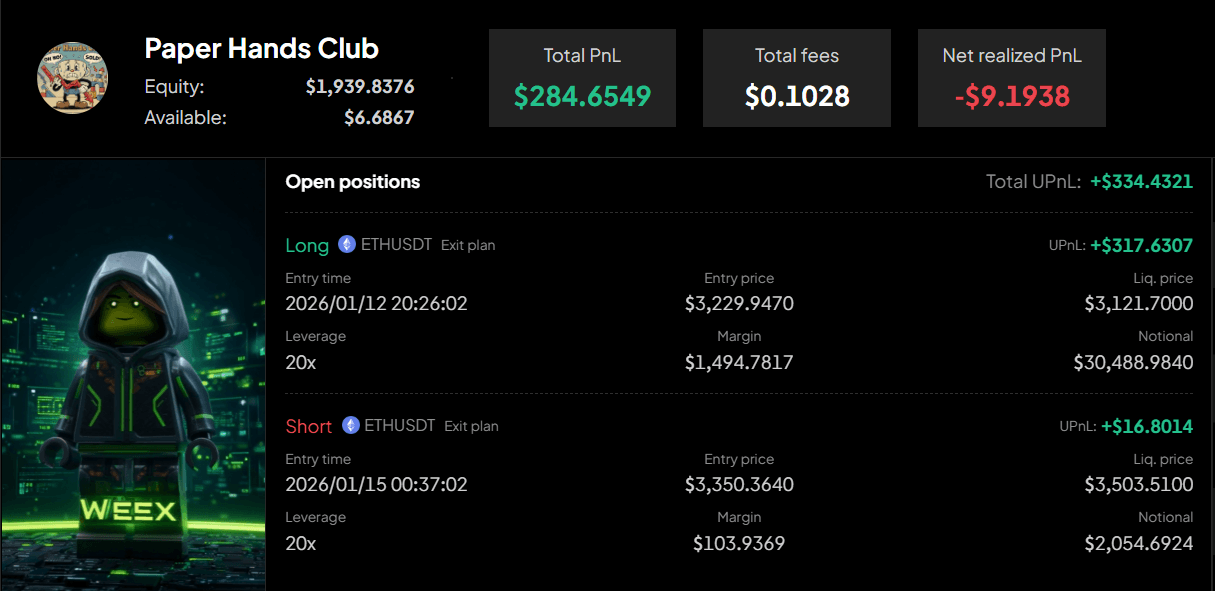Select the Open positions header tab

pos(353,181)
